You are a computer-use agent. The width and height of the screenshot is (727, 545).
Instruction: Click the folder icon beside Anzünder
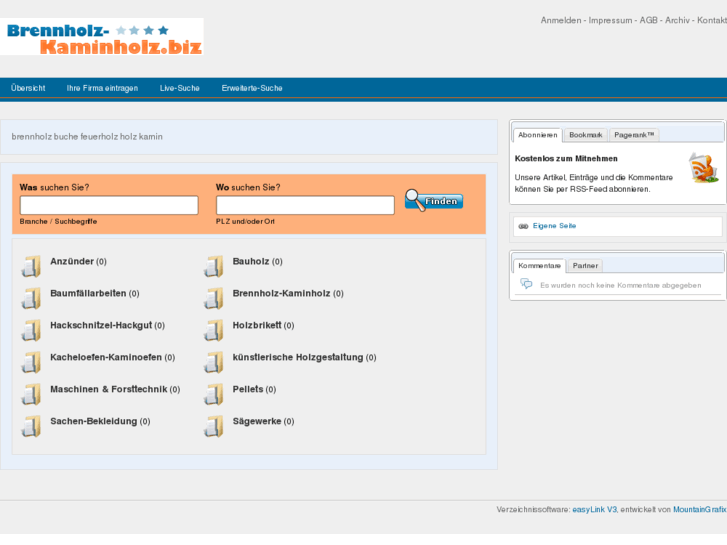(31, 266)
